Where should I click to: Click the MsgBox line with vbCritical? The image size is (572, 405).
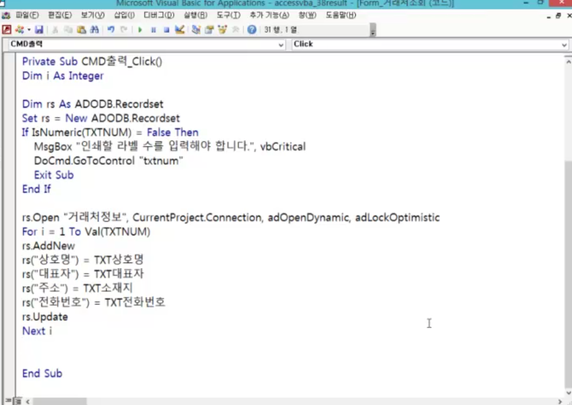[170, 147]
